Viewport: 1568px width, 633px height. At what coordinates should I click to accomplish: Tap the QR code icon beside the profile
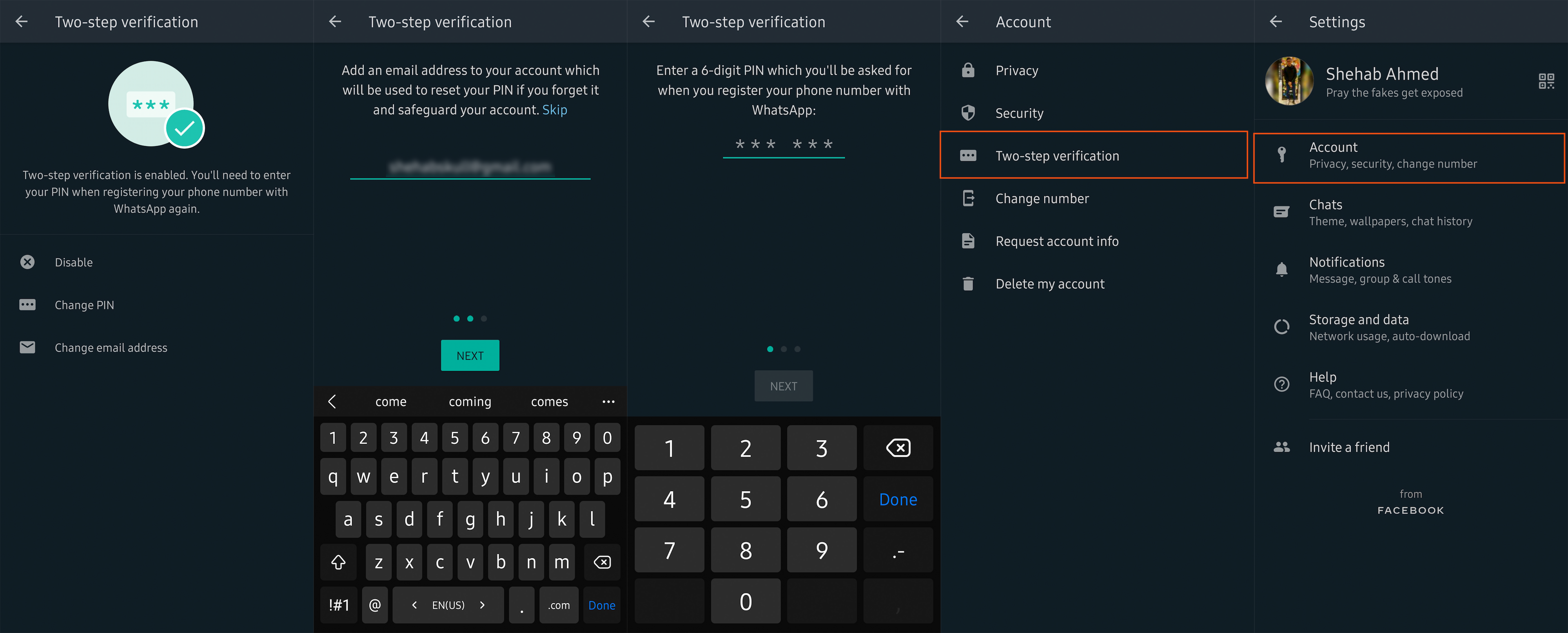click(1546, 81)
